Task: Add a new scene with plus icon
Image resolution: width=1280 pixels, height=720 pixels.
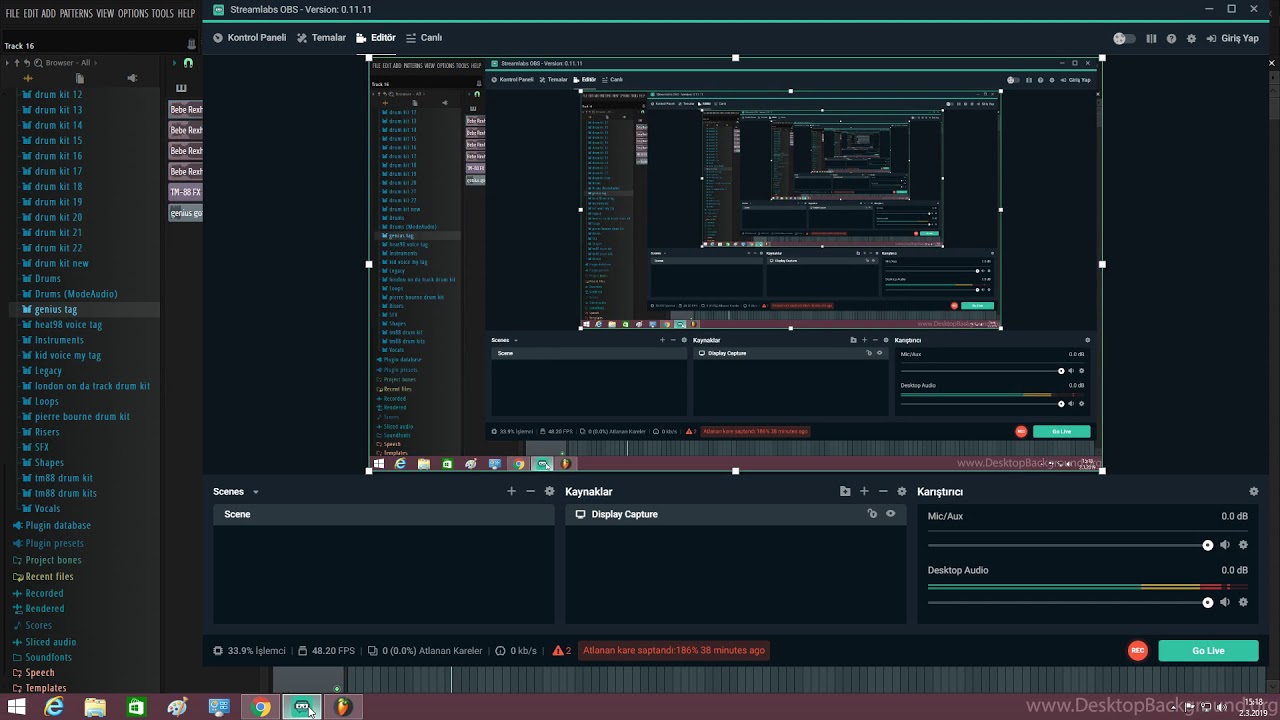Action: pos(511,491)
